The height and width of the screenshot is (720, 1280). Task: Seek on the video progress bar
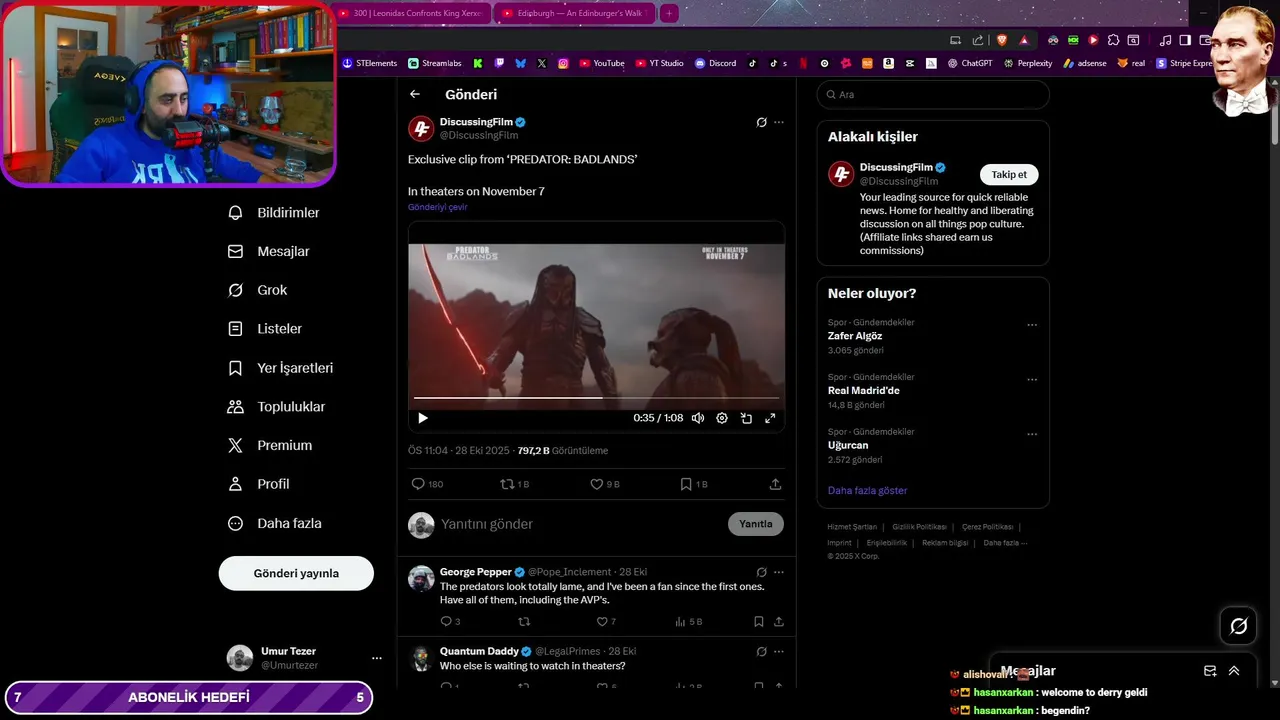point(596,398)
